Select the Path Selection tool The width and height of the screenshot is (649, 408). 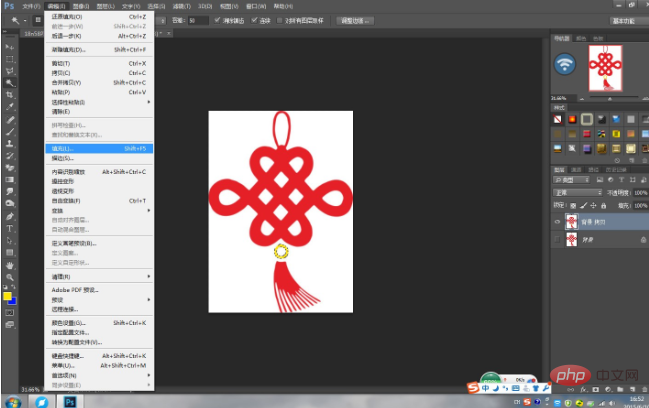10,240
